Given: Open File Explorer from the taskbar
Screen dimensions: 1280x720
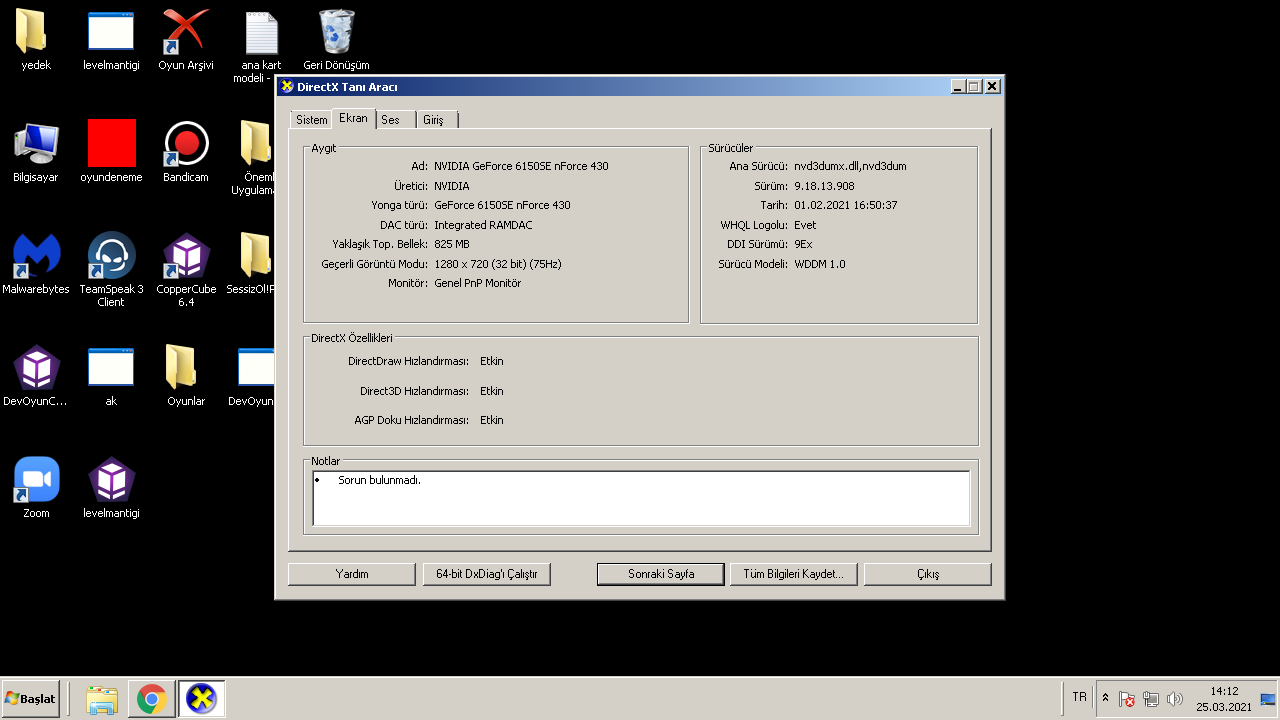Looking at the screenshot, I should [102, 699].
